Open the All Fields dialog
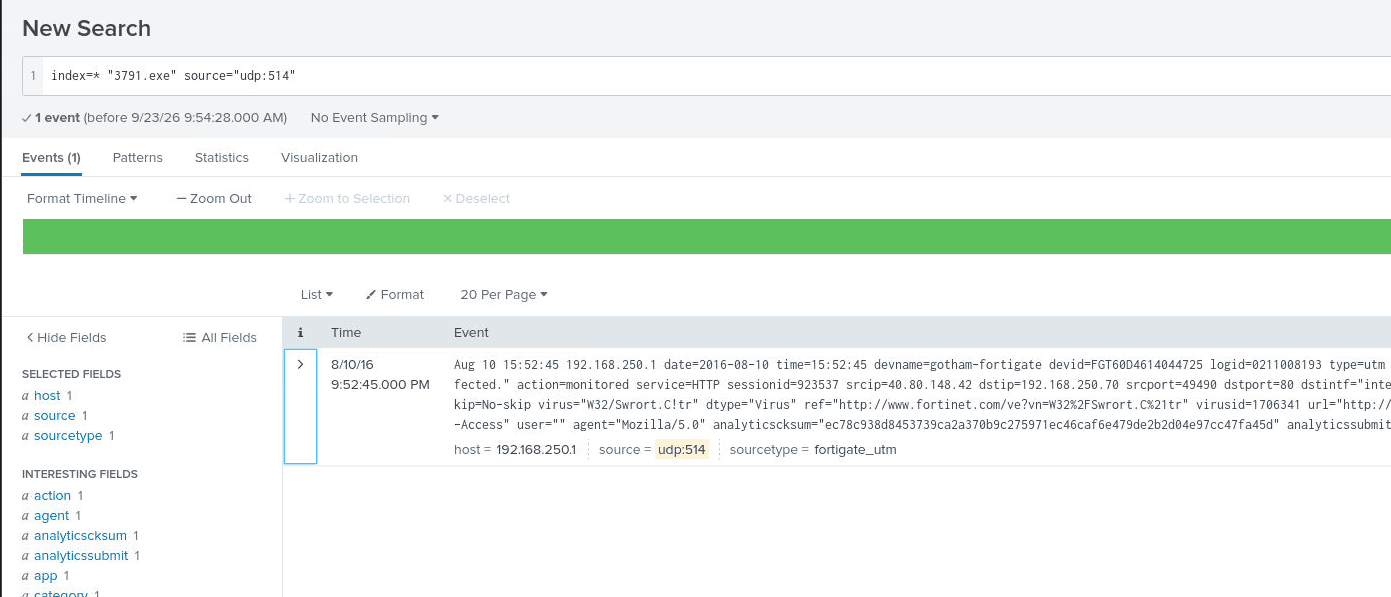Image resolution: width=1391 pixels, height=597 pixels. point(220,337)
